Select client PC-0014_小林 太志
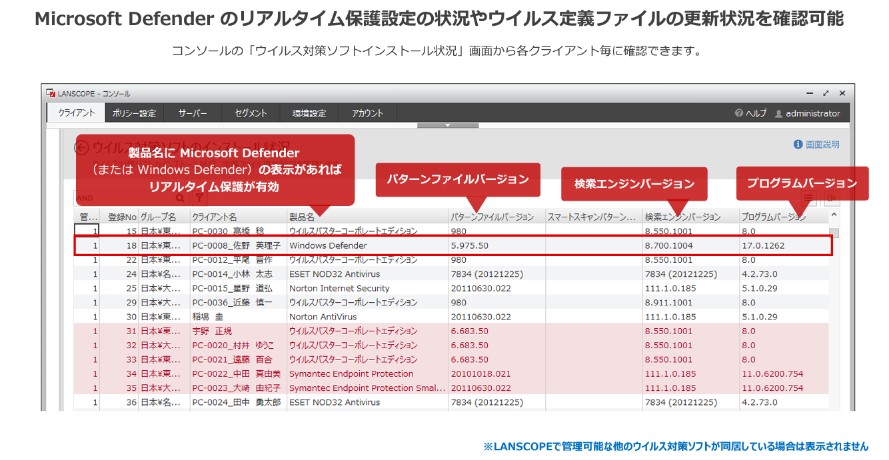 pos(232,274)
